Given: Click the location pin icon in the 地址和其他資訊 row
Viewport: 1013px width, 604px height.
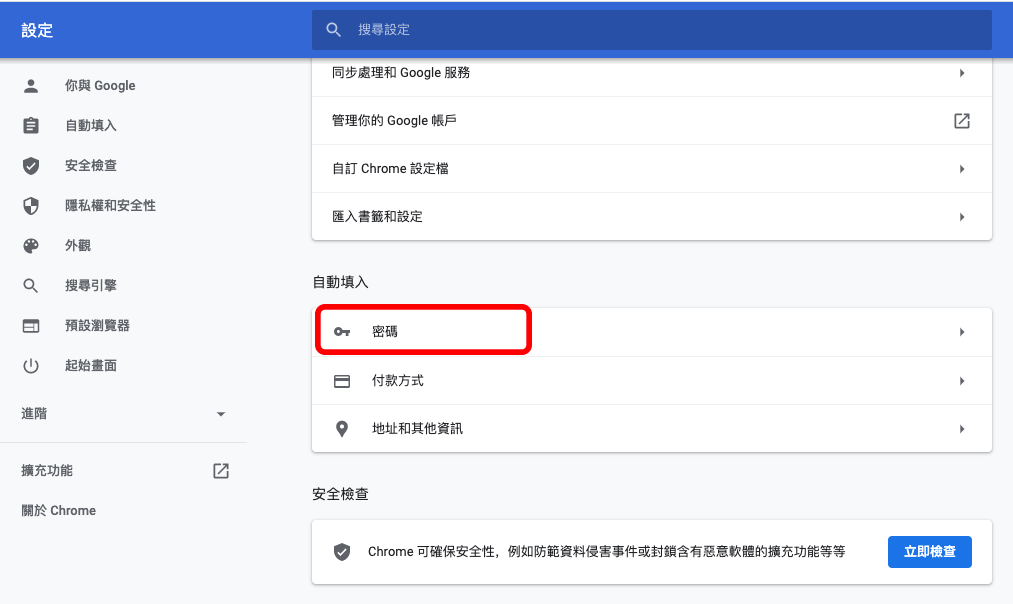Looking at the screenshot, I should 342,429.
